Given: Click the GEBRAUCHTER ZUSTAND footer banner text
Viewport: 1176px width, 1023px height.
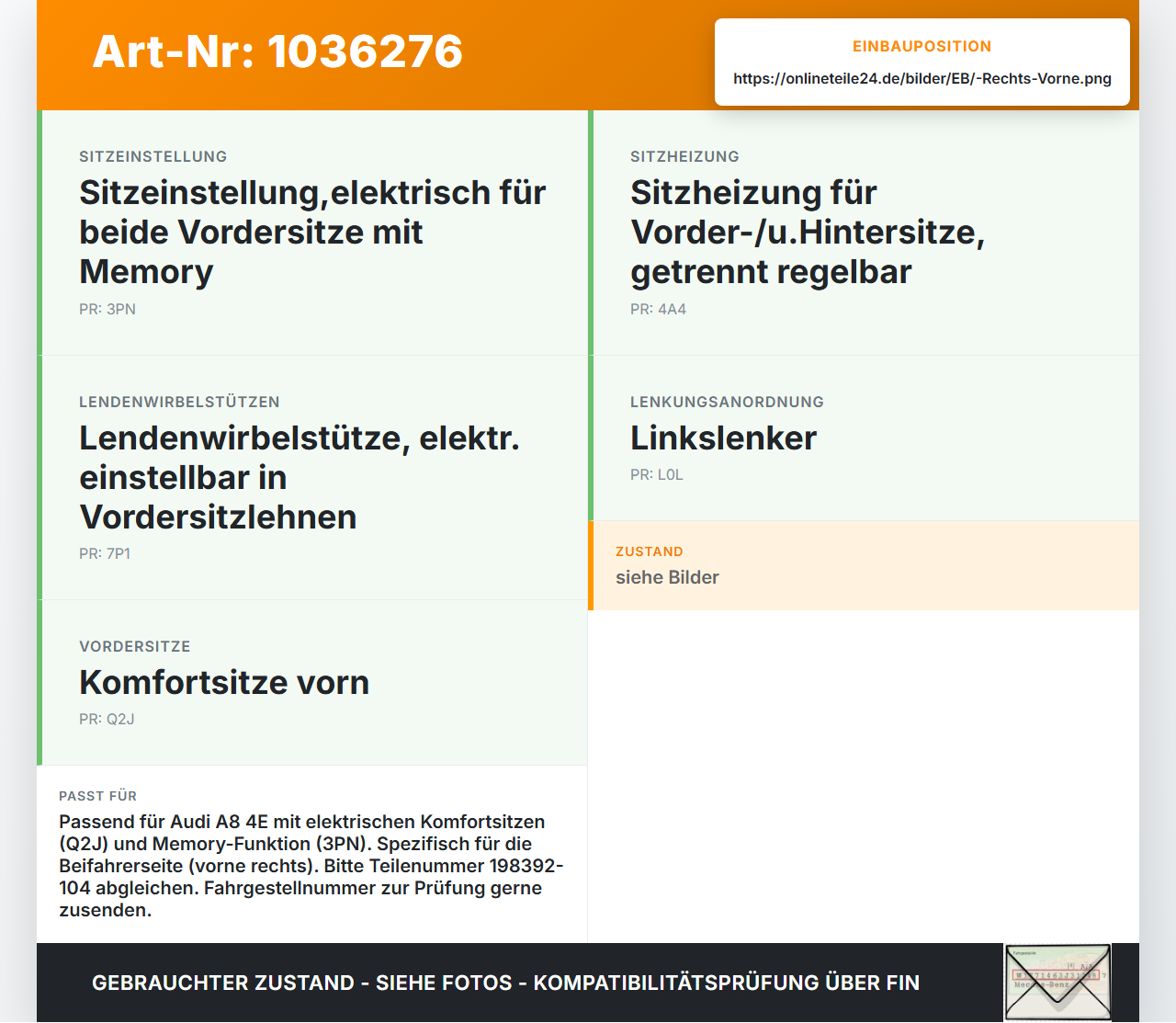Looking at the screenshot, I should pyautogui.click(x=505, y=983).
